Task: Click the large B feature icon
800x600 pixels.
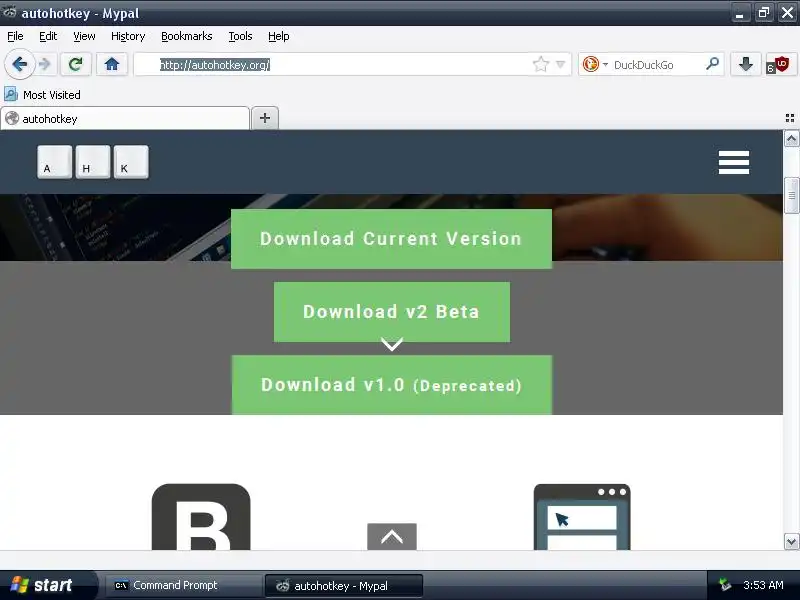Action: tap(201, 517)
